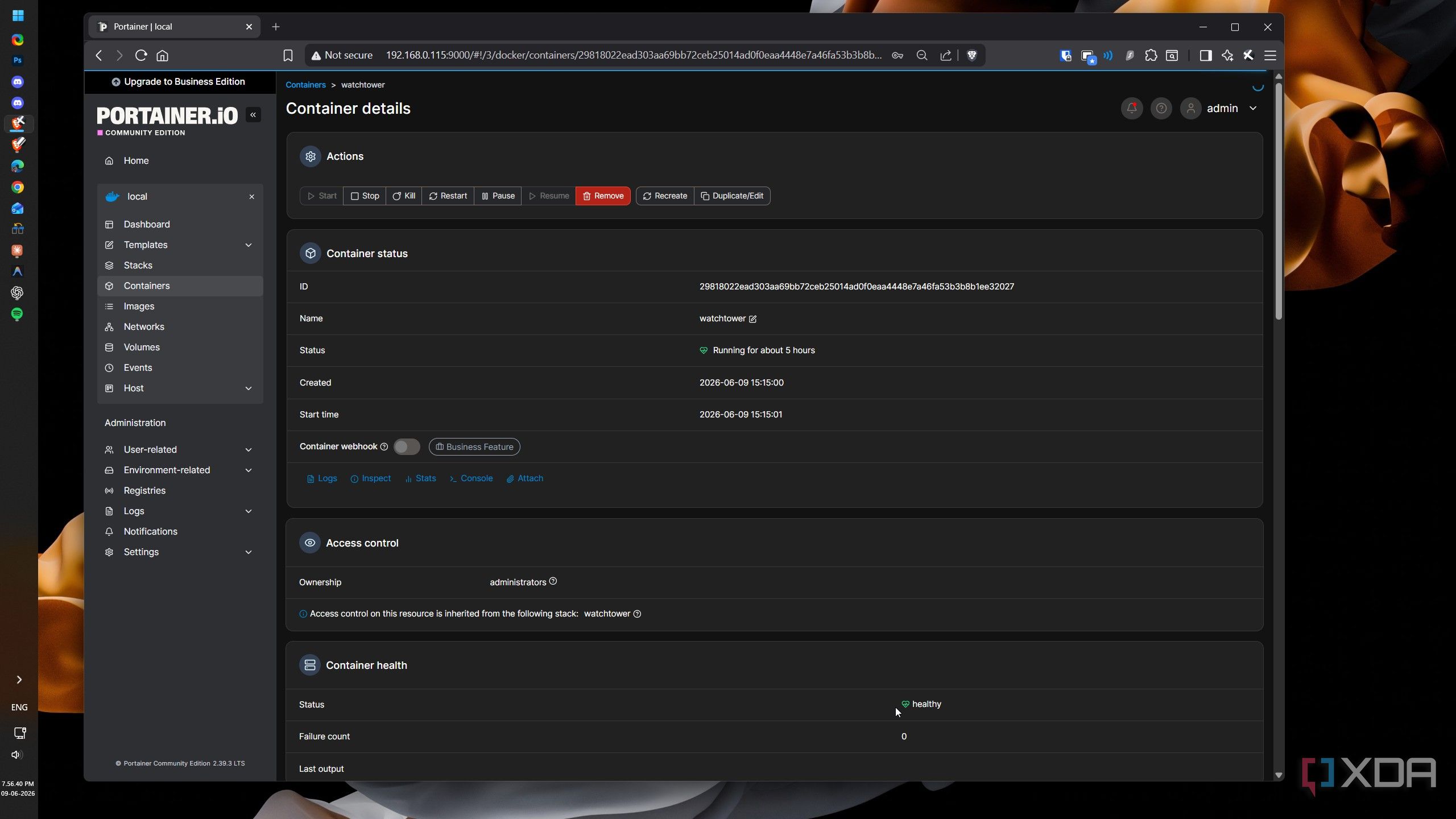1456x819 pixels.
Task: Close the local environment with X icon
Action: click(251, 197)
